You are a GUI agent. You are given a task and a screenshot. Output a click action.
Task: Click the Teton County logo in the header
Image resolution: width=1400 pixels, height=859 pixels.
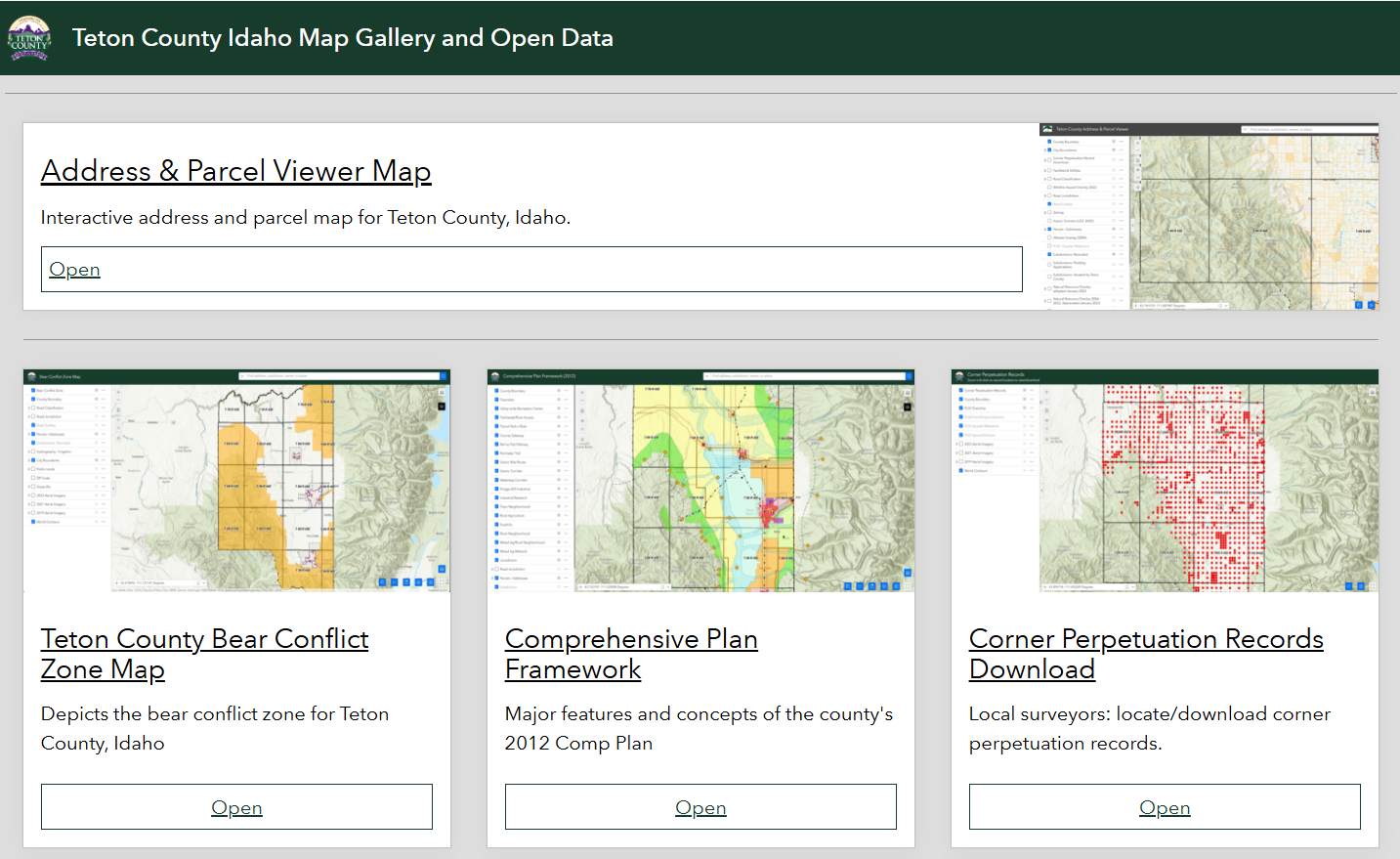click(x=28, y=38)
